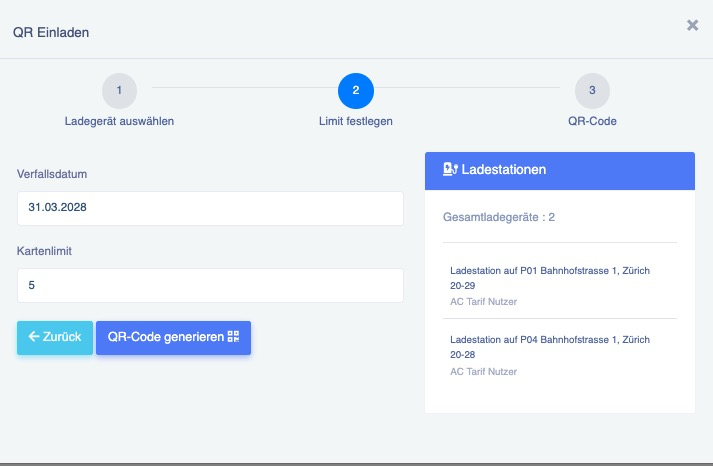Click the 'Ladegerät auswählen' step label
Screen dimensions: 713x466
pos(119,121)
